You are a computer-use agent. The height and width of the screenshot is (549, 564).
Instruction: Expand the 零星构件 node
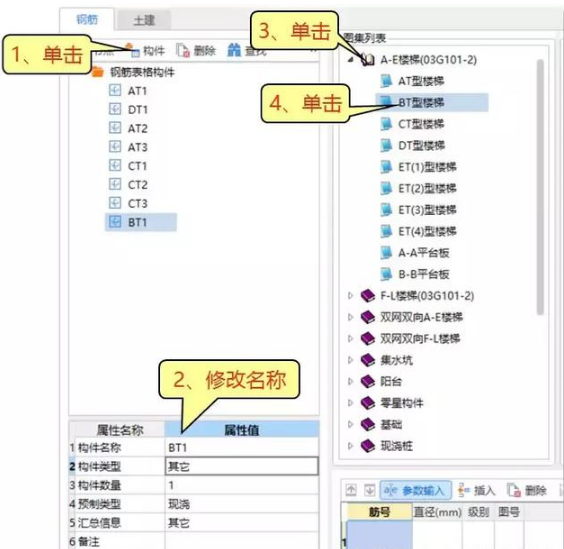(x=350, y=403)
